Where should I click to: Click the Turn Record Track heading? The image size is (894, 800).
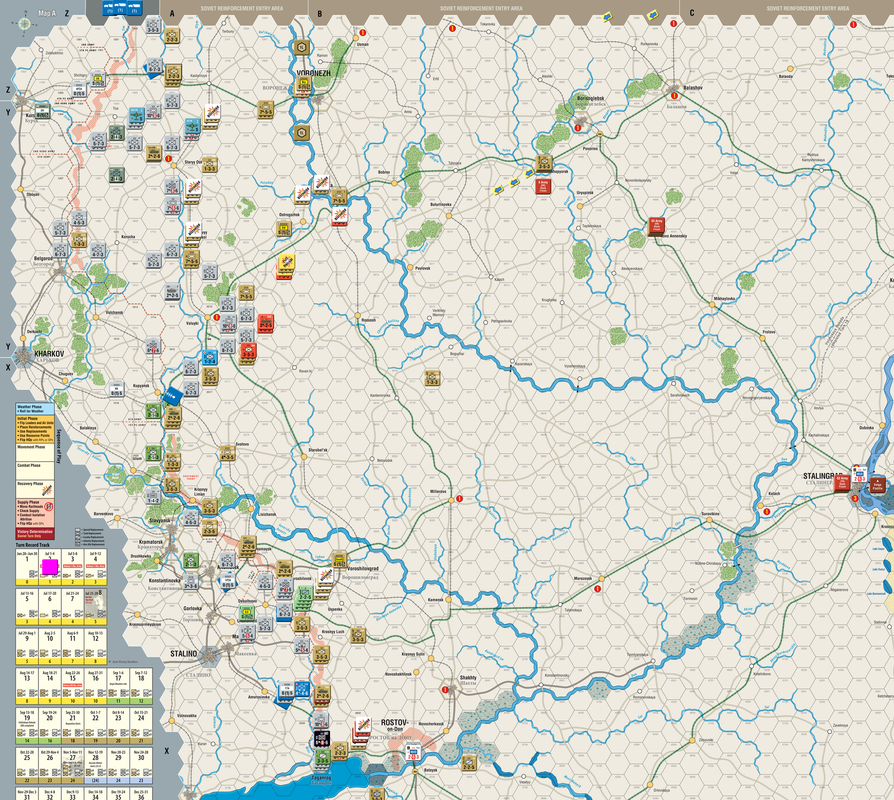(32, 545)
